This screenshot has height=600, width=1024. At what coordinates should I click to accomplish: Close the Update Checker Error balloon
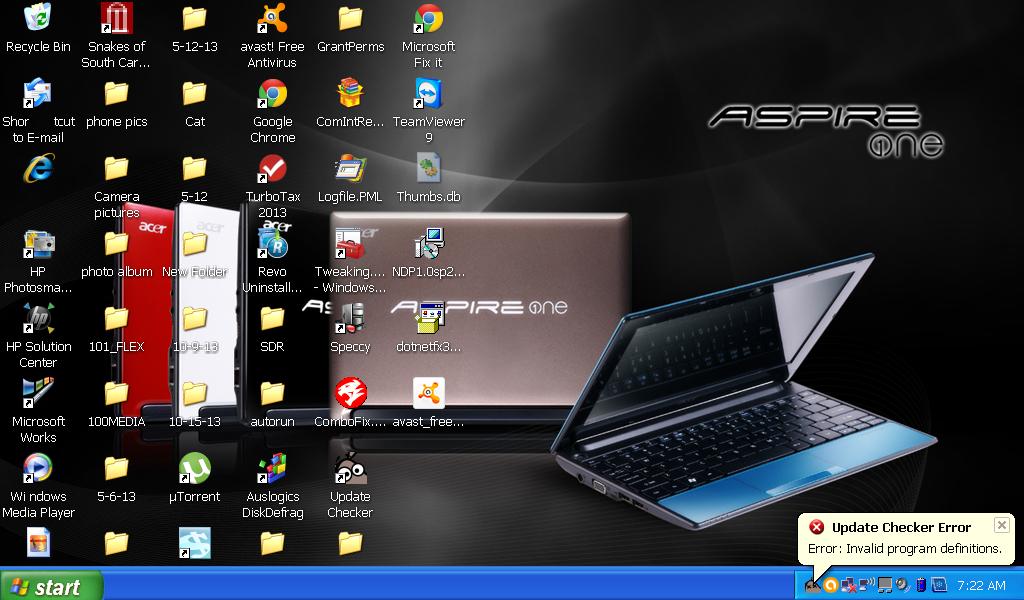coord(1001,524)
